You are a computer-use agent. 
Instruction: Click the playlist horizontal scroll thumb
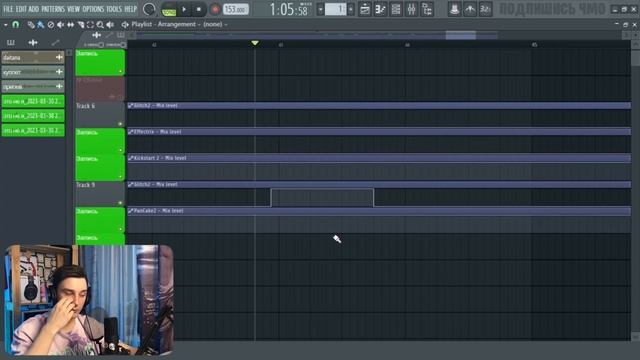(x=460, y=36)
